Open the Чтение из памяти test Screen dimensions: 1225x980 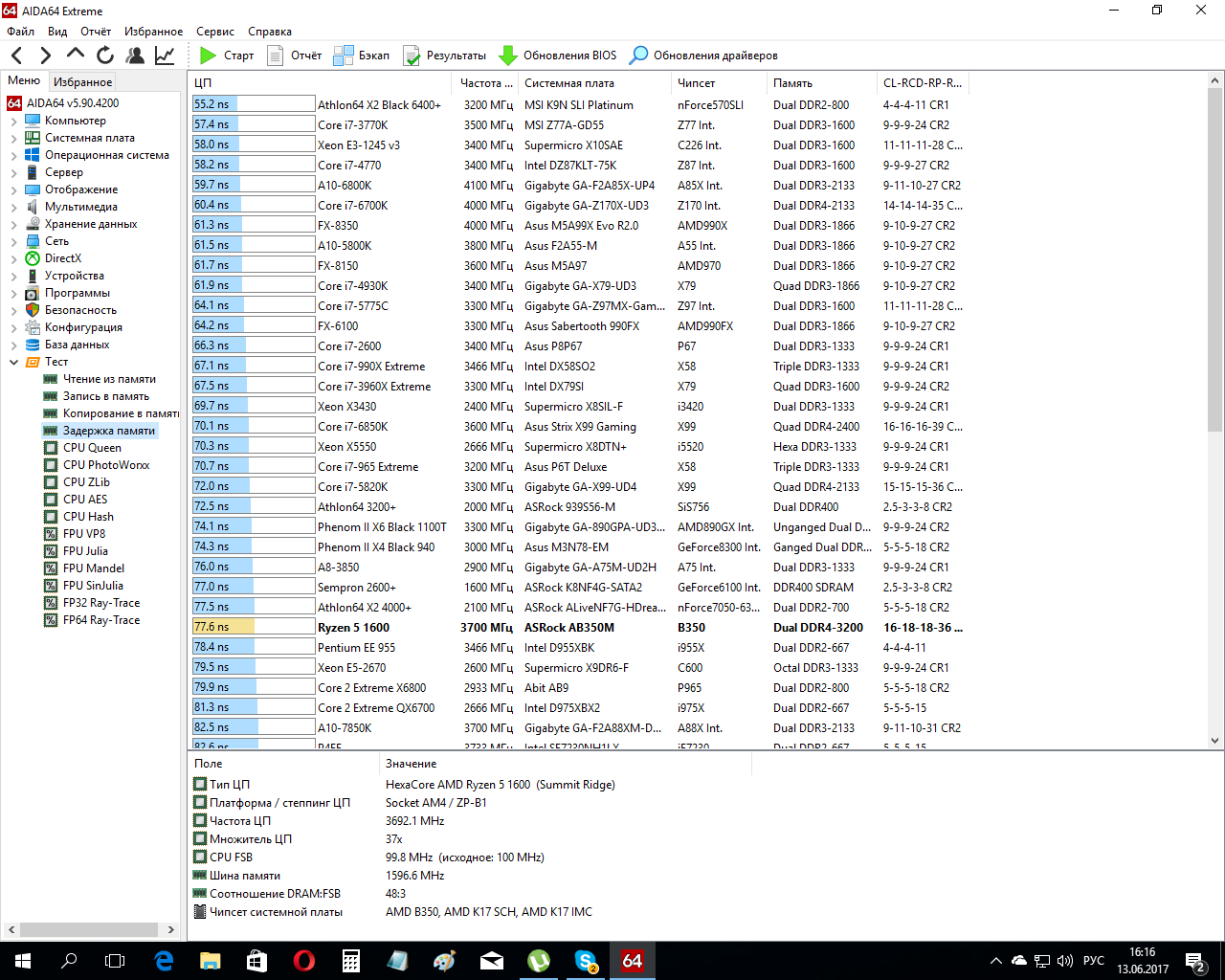(109, 379)
